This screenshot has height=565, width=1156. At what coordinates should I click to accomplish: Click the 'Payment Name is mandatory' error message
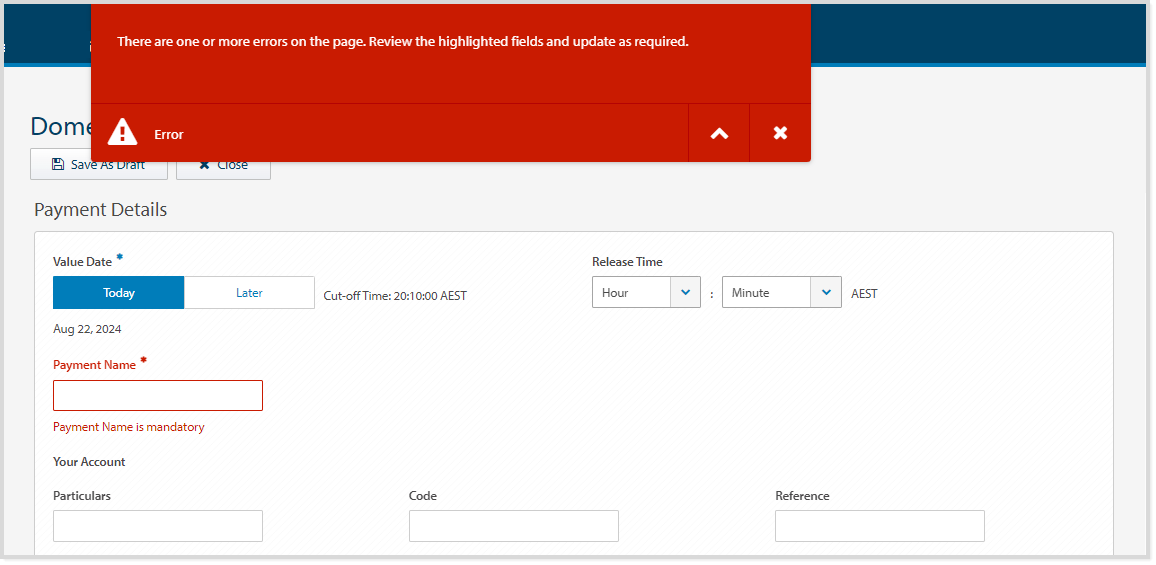point(129,427)
